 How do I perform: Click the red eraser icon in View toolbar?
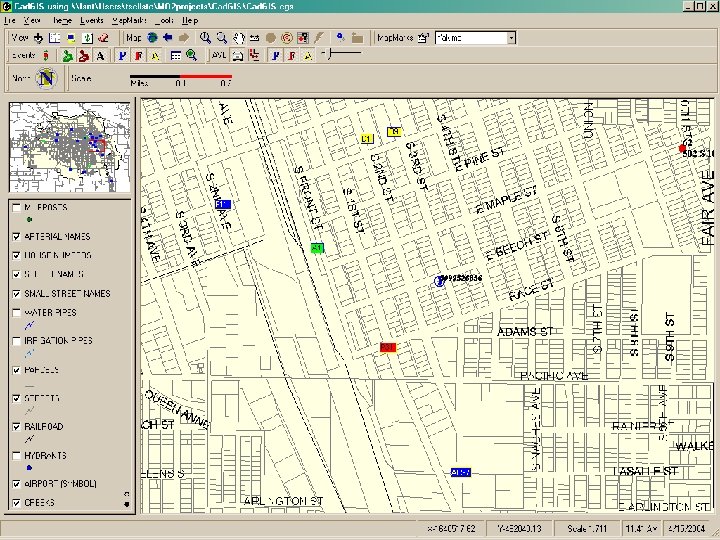tap(103, 38)
